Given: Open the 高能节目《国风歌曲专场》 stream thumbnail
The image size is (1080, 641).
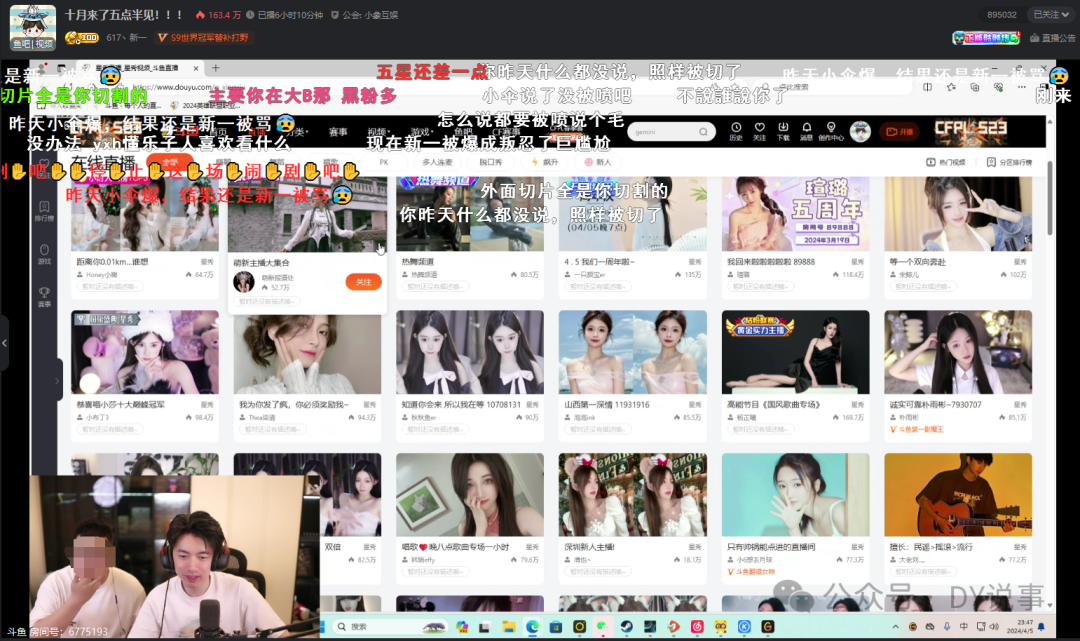Looking at the screenshot, I should 796,353.
